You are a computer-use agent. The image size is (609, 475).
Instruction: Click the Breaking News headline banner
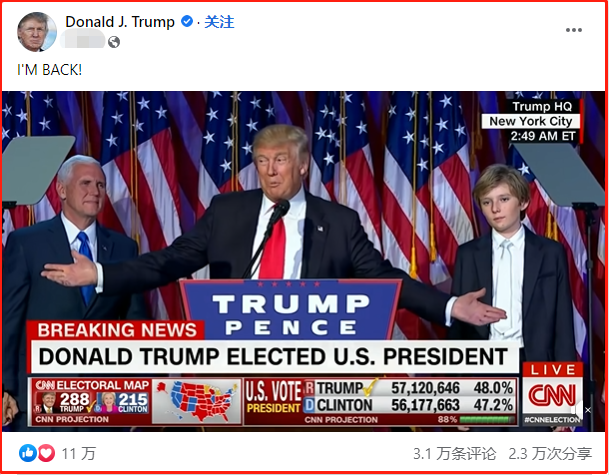[273, 348]
